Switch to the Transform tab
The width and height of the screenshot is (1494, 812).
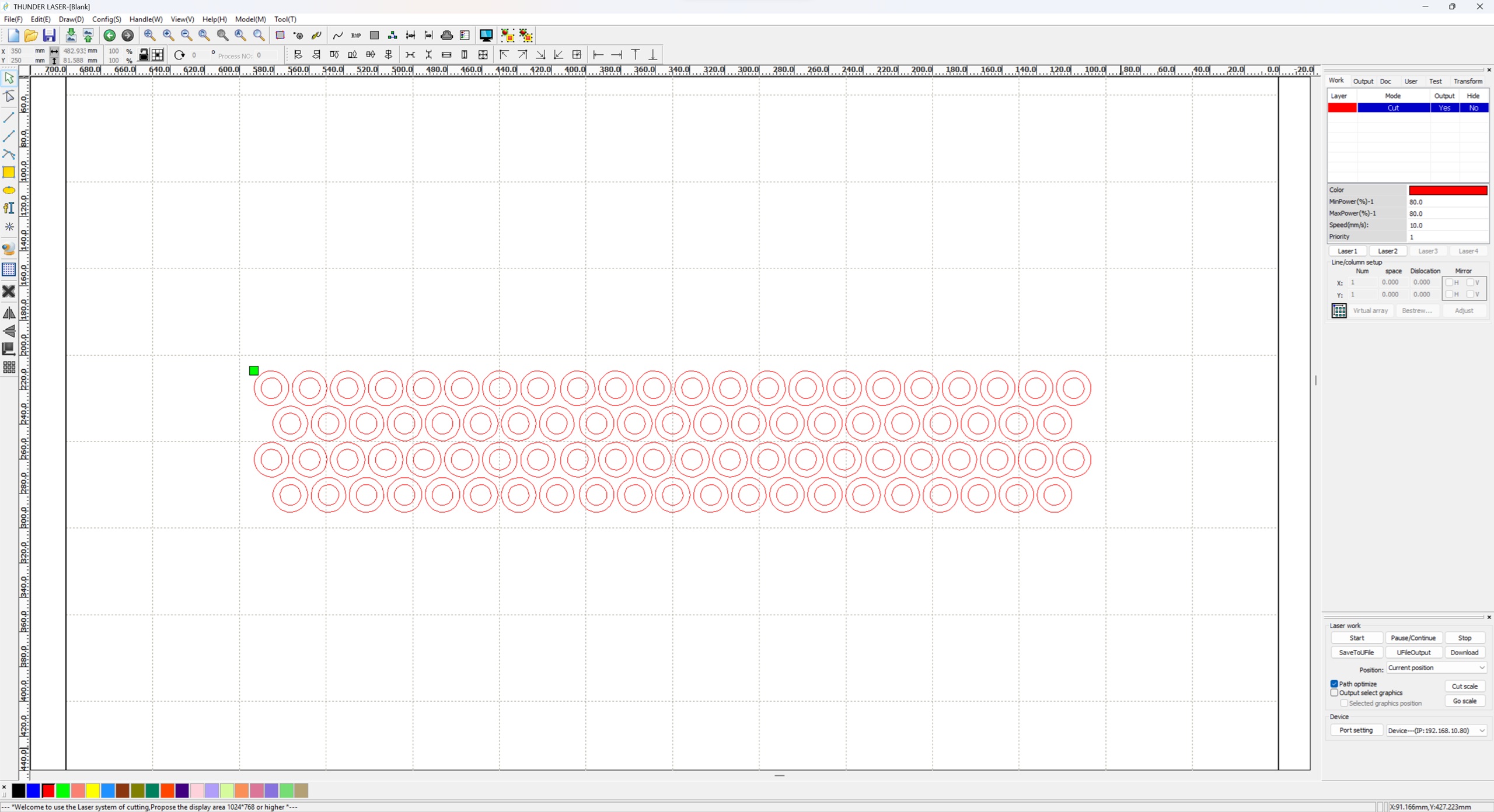coord(1467,81)
